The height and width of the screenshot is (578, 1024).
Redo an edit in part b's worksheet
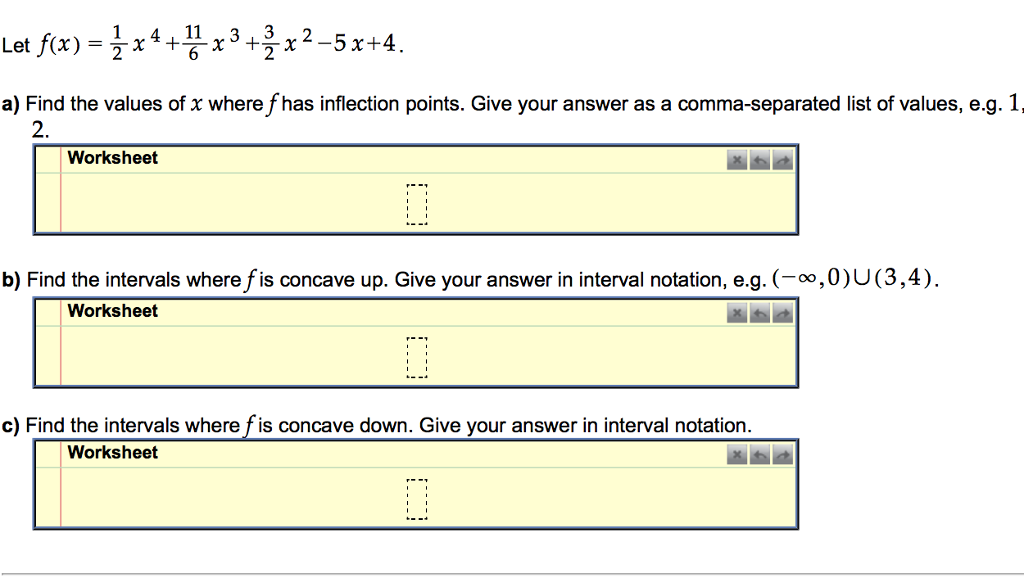782,313
